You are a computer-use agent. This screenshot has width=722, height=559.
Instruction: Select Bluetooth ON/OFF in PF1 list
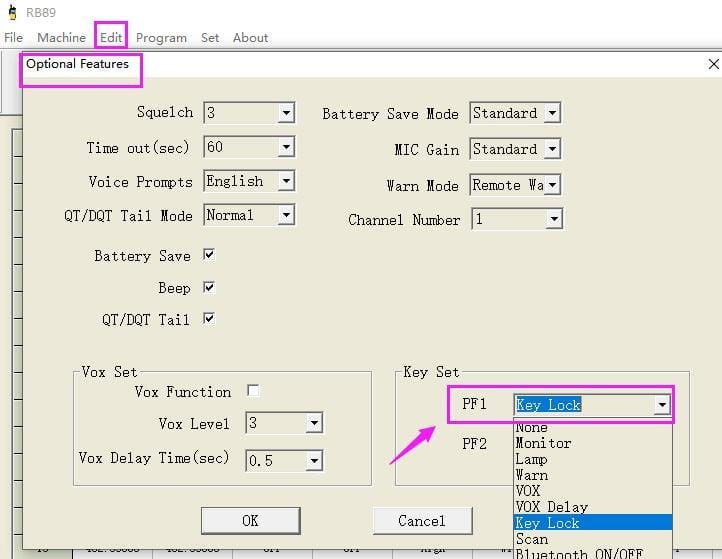[x=593, y=553]
